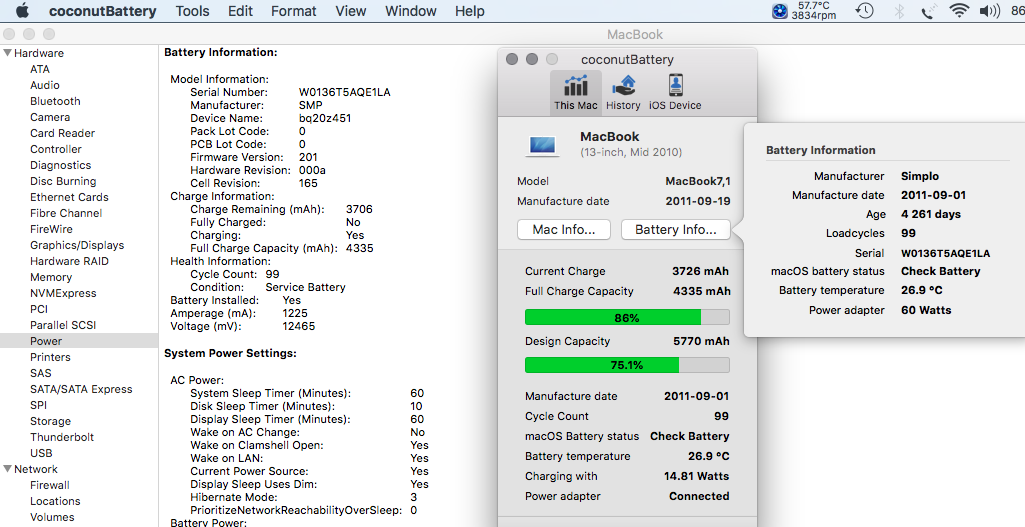The image size is (1025, 527).
Task: Click the Battery Info... button
Action: click(675, 230)
